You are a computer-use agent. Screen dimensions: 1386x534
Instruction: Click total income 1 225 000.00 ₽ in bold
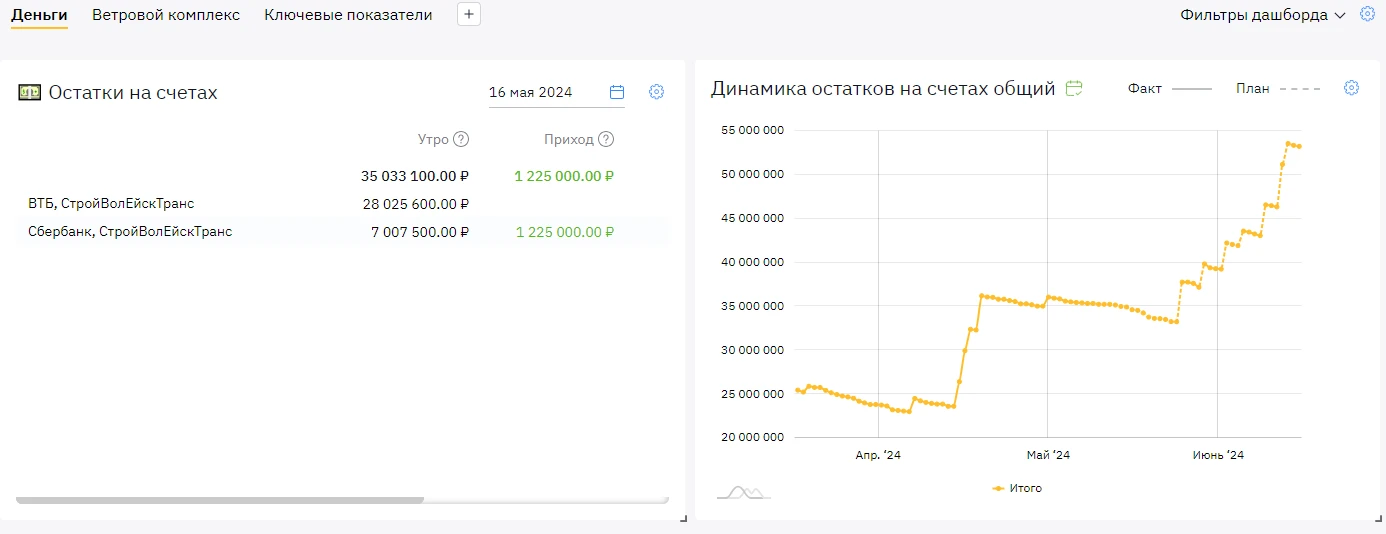pos(564,176)
